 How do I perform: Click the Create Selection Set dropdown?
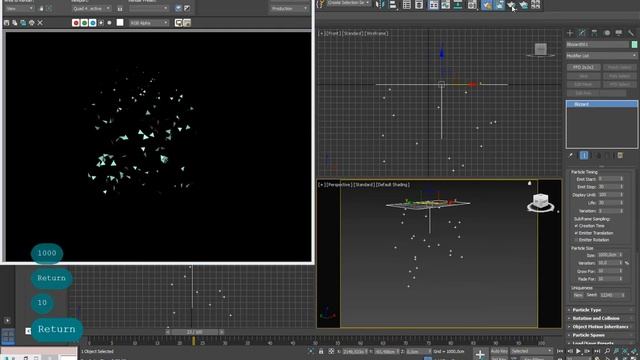click(x=348, y=3)
